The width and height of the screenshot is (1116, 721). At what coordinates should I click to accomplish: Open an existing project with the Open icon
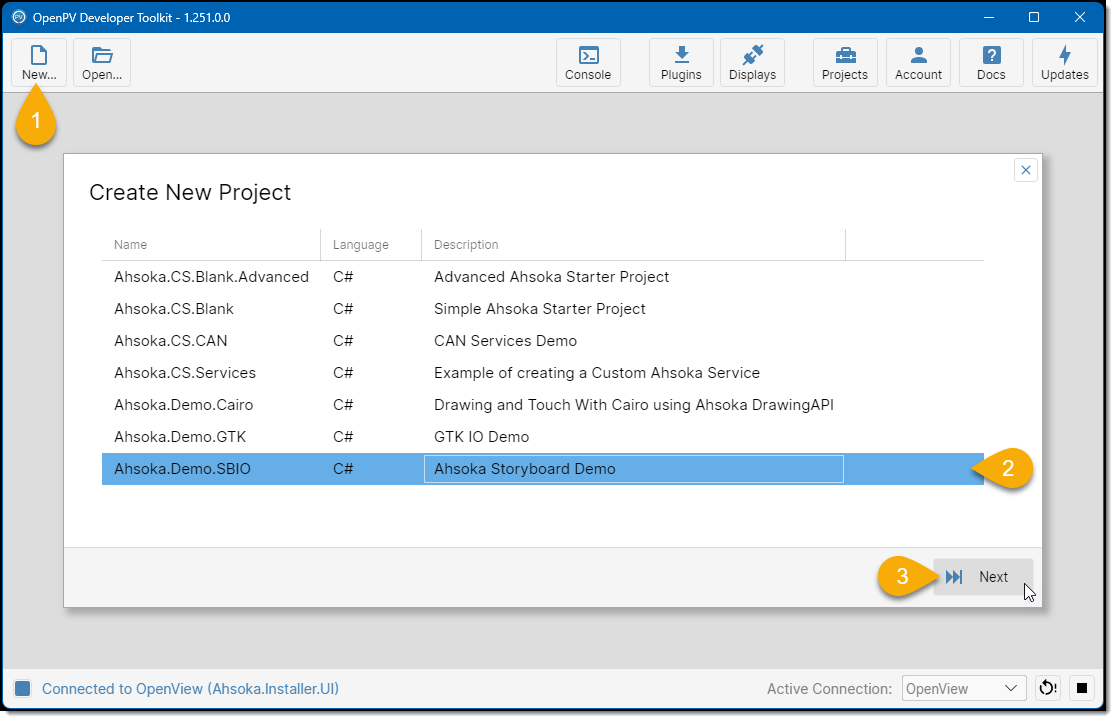point(102,63)
